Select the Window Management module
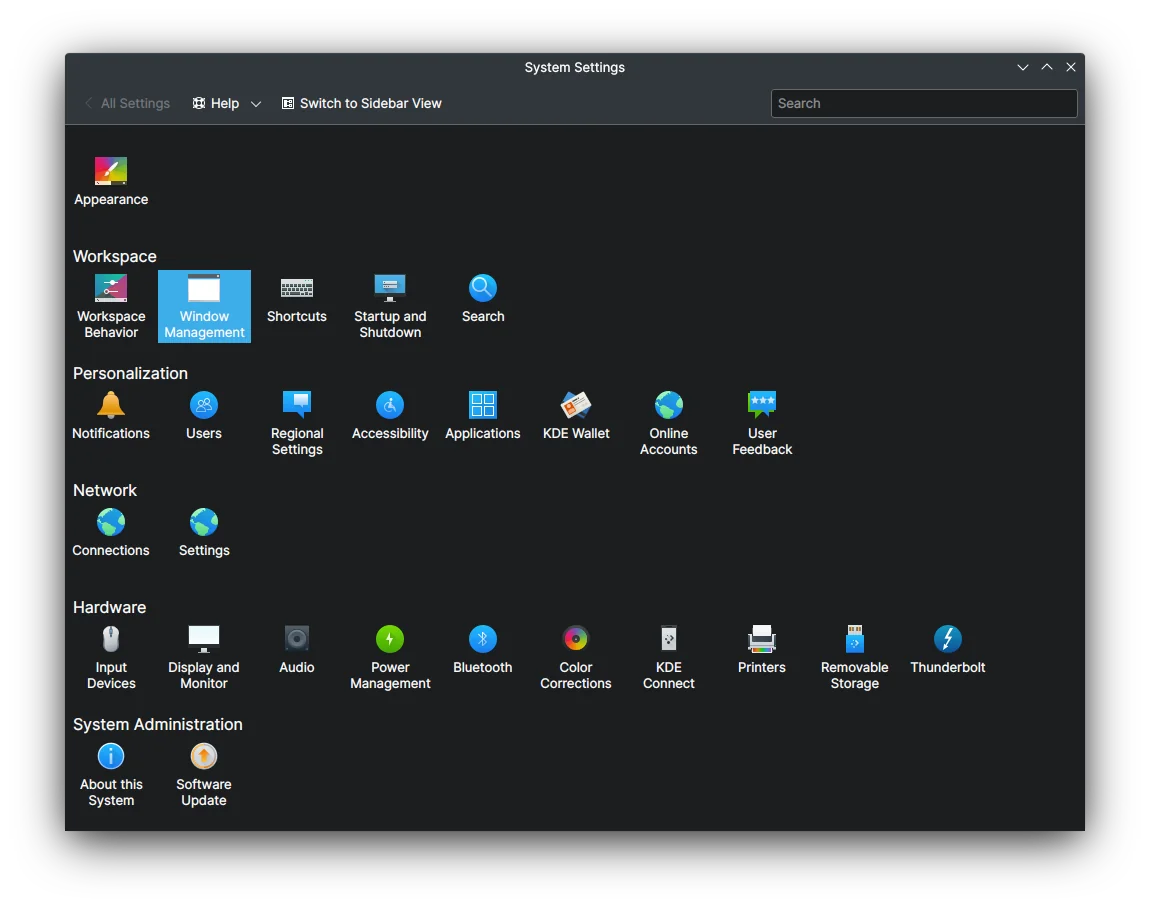Image resolution: width=1150 pixels, height=908 pixels. (x=204, y=307)
